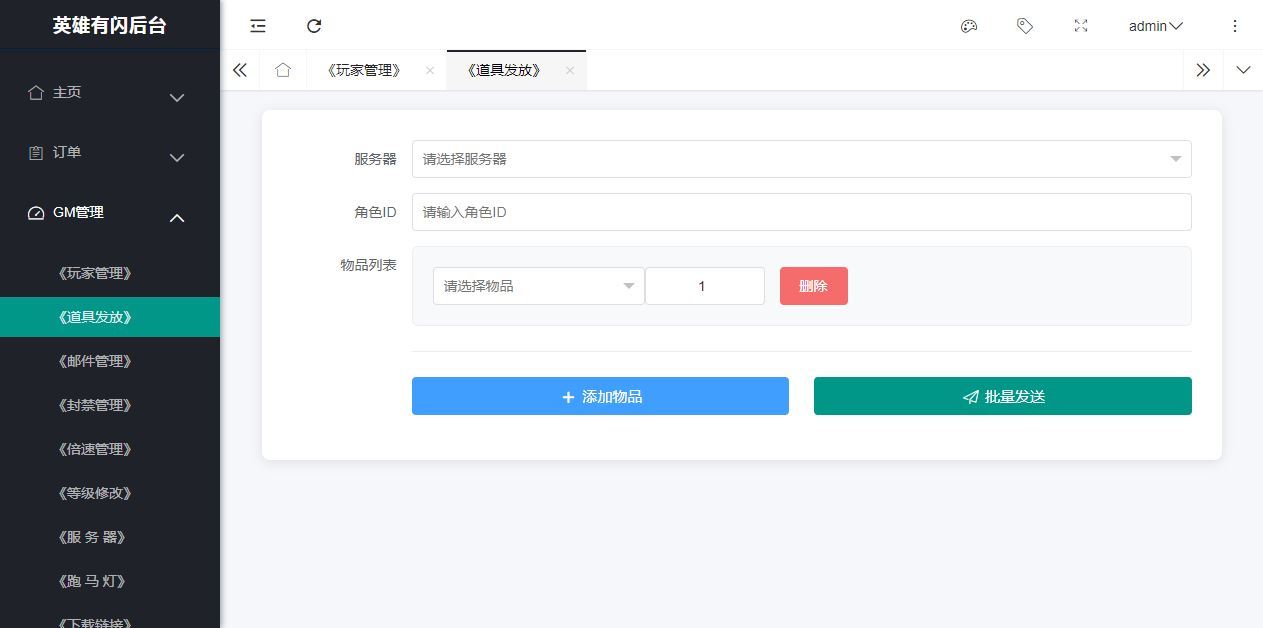Viewport: 1263px width, 628px height.
Task: Open the vertical three-dot more menu
Action: tap(1235, 26)
